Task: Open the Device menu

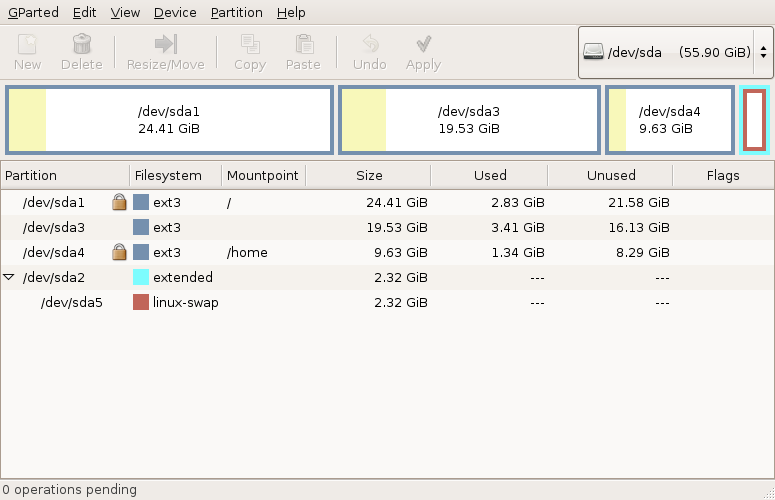Action: click(175, 12)
